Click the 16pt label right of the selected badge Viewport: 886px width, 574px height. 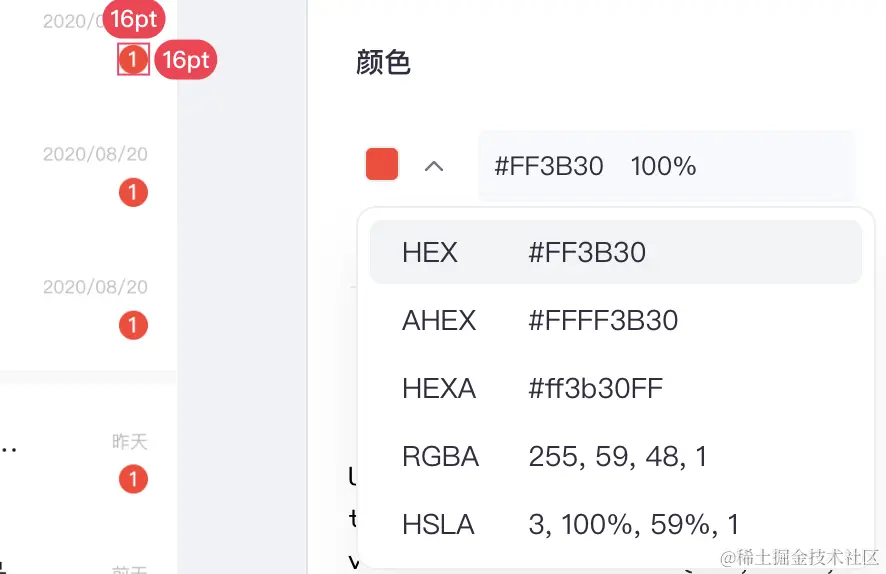(x=185, y=60)
